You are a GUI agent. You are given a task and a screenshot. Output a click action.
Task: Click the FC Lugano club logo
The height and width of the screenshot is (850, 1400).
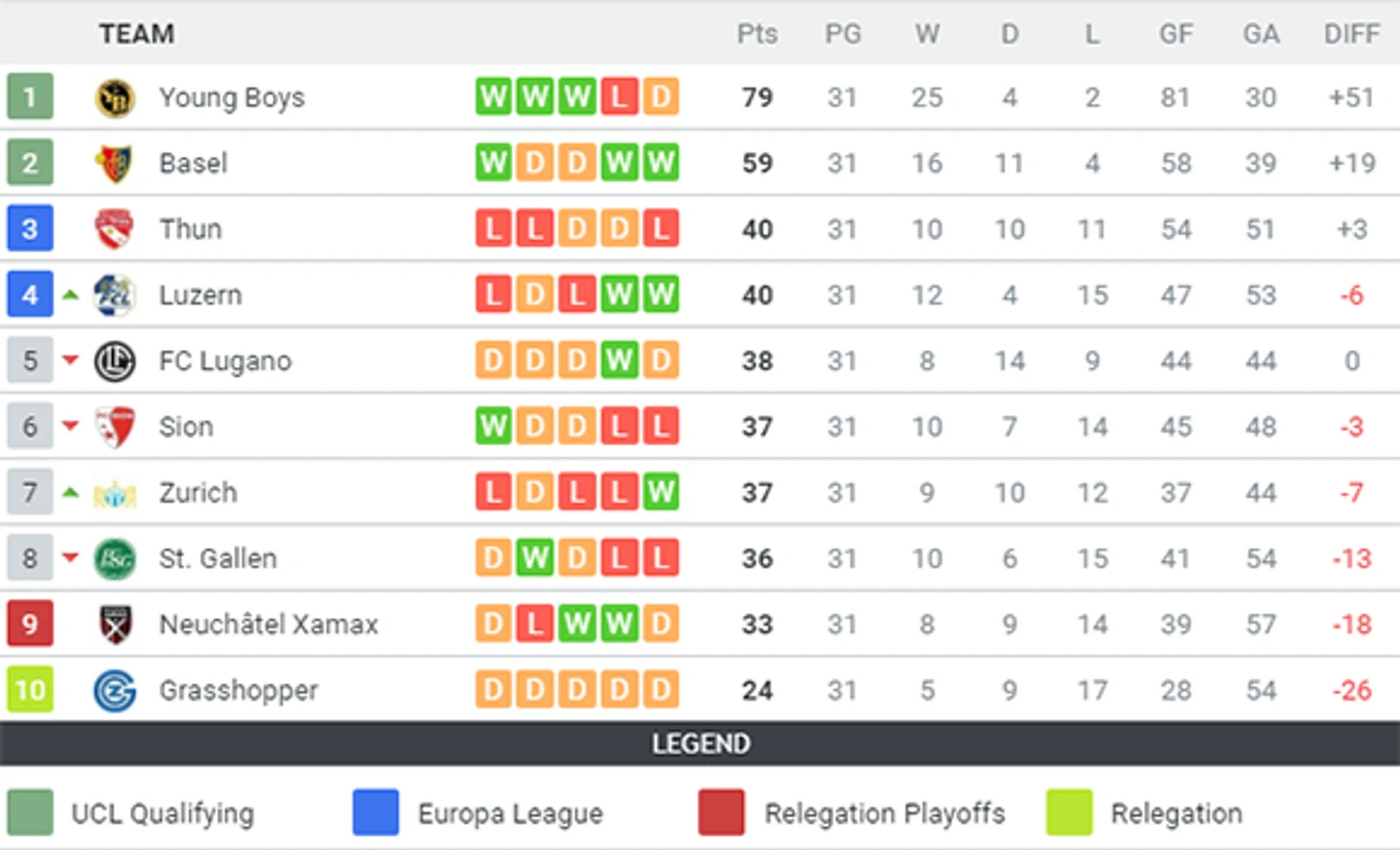pyautogui.click(x=115, y=362)
